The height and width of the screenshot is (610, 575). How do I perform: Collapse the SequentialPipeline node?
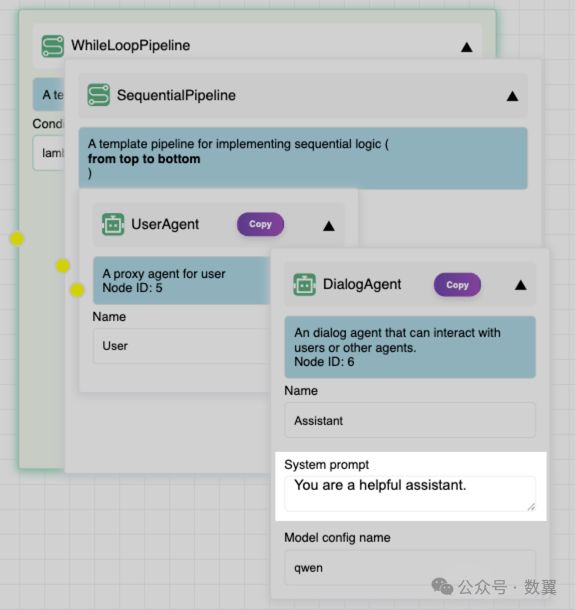(x=512, y=96)
